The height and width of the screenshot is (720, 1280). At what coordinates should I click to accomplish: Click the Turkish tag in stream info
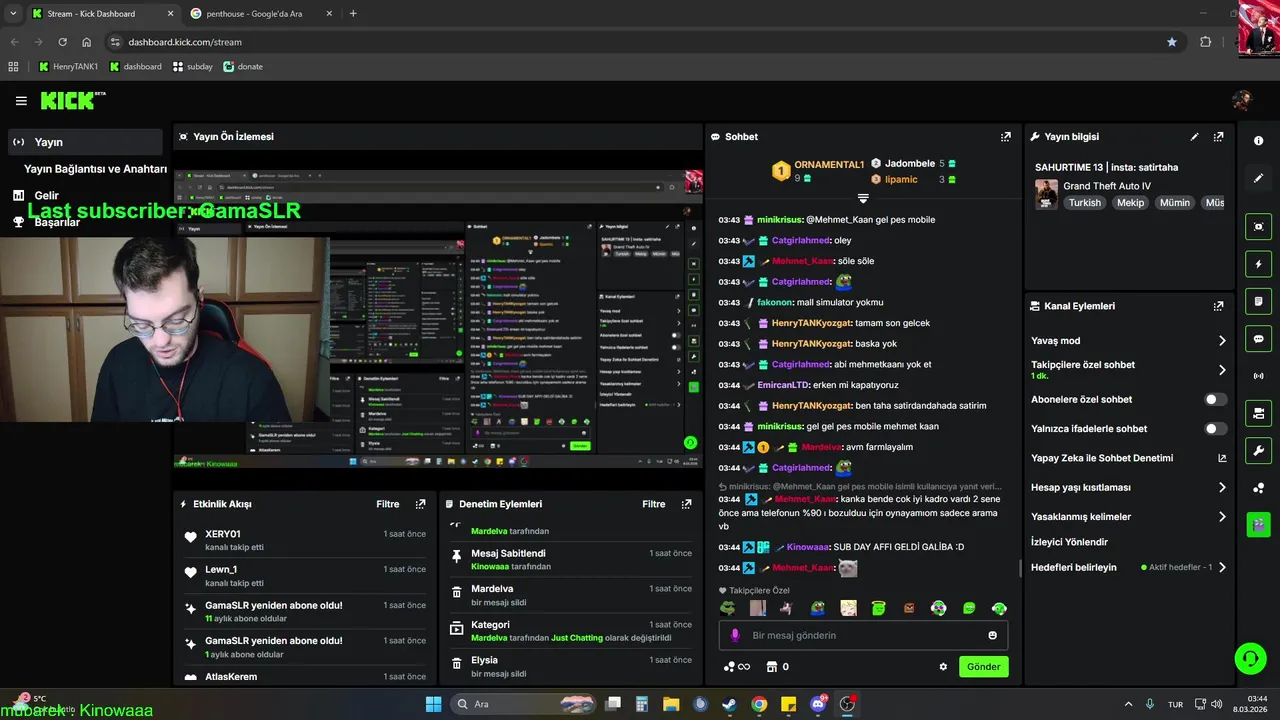click(x=1084, y=203)
